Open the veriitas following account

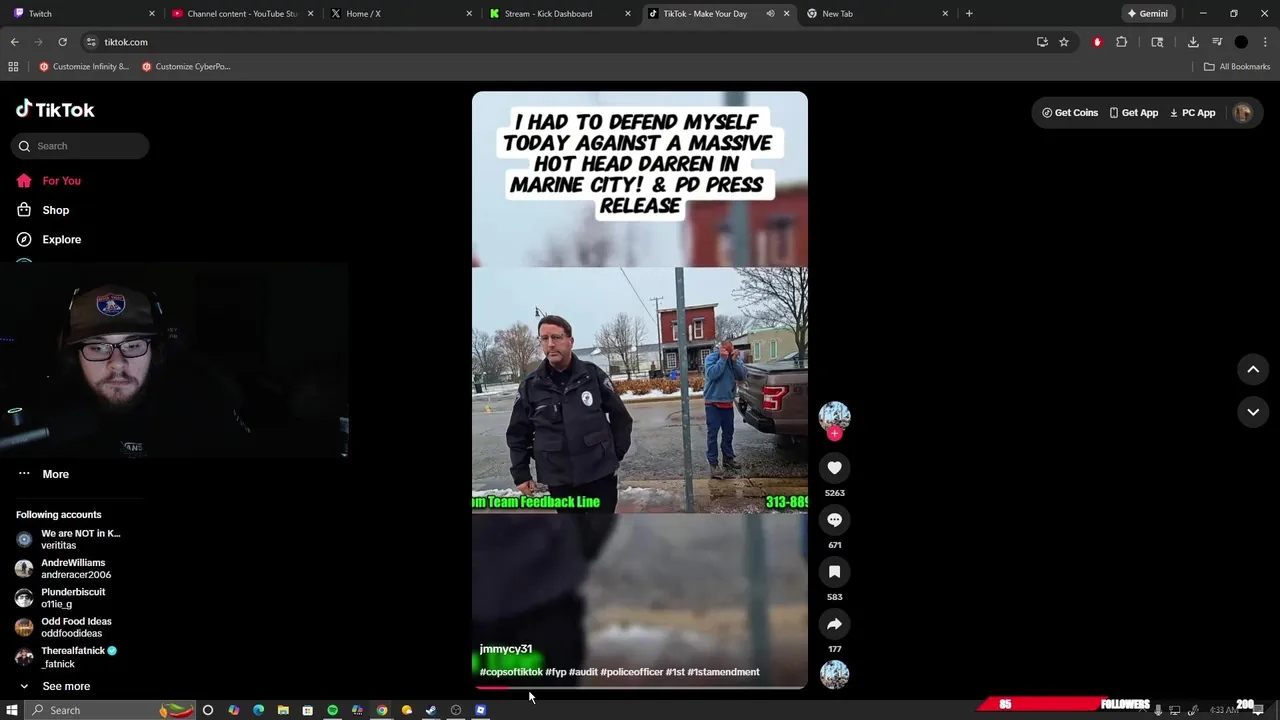point(68,539)
